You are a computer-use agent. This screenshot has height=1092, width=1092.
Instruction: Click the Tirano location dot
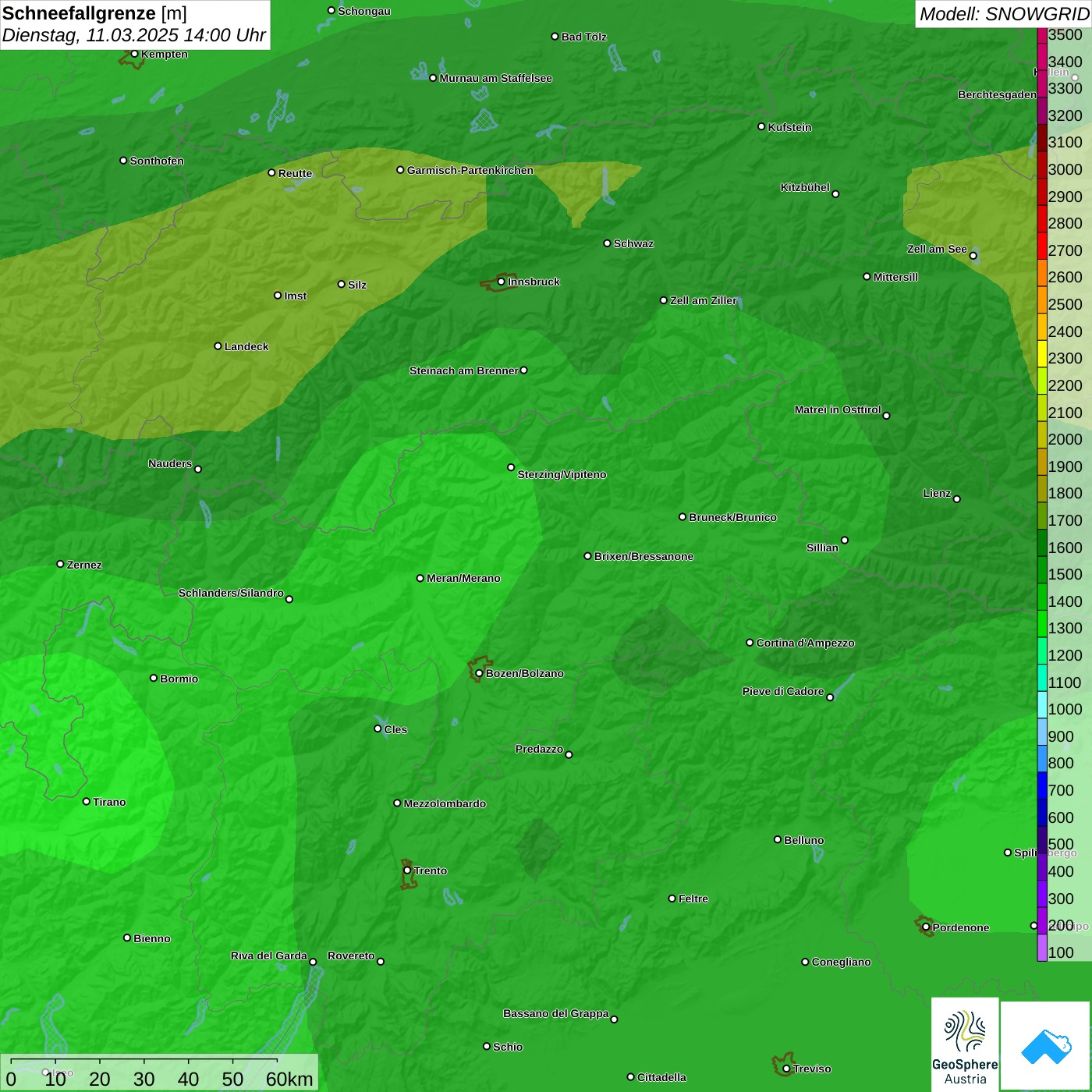click(x=87, y=801)
